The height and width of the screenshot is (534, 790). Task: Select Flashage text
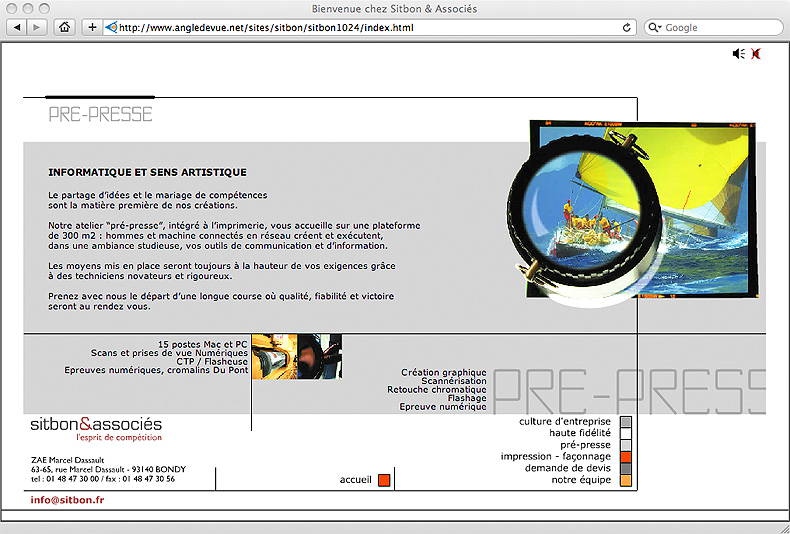tap(467, 398)
